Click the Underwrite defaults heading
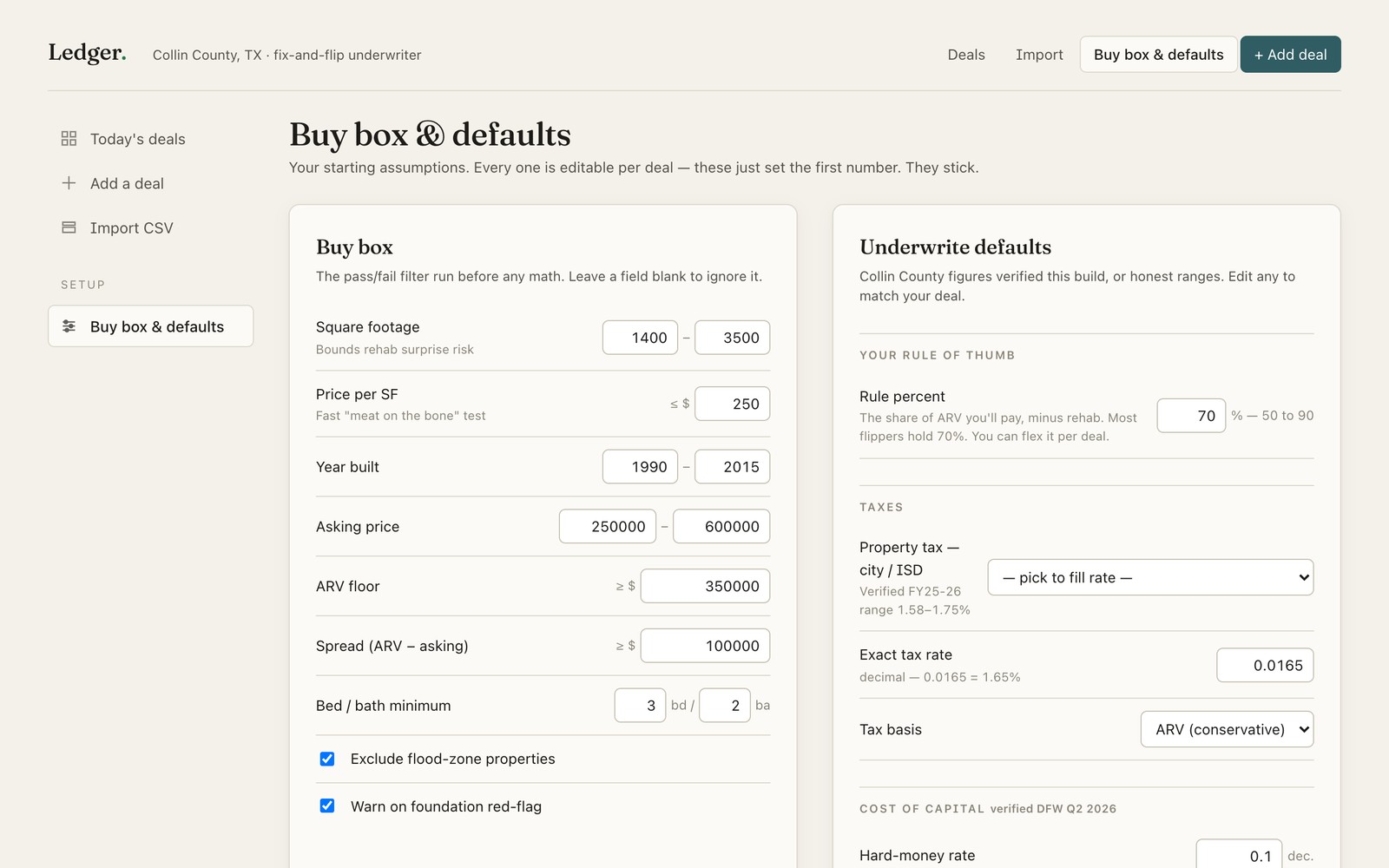 coord(955,247)
